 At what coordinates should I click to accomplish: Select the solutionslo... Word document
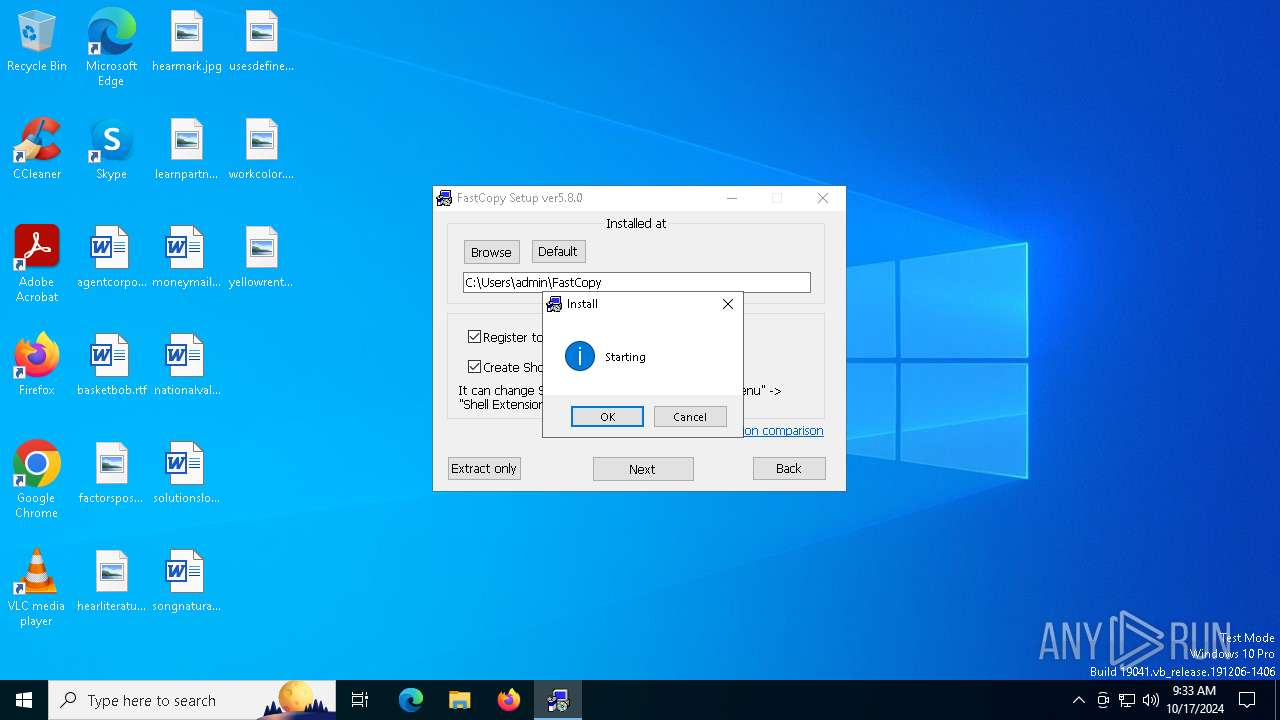point(187,474)
